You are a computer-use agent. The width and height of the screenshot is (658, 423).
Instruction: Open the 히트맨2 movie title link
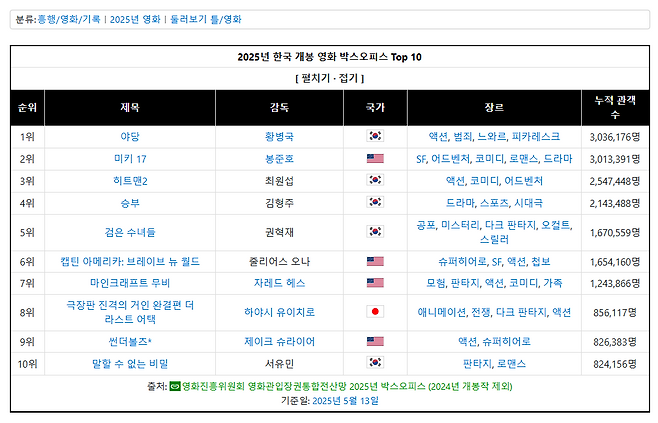click(130, 181)
